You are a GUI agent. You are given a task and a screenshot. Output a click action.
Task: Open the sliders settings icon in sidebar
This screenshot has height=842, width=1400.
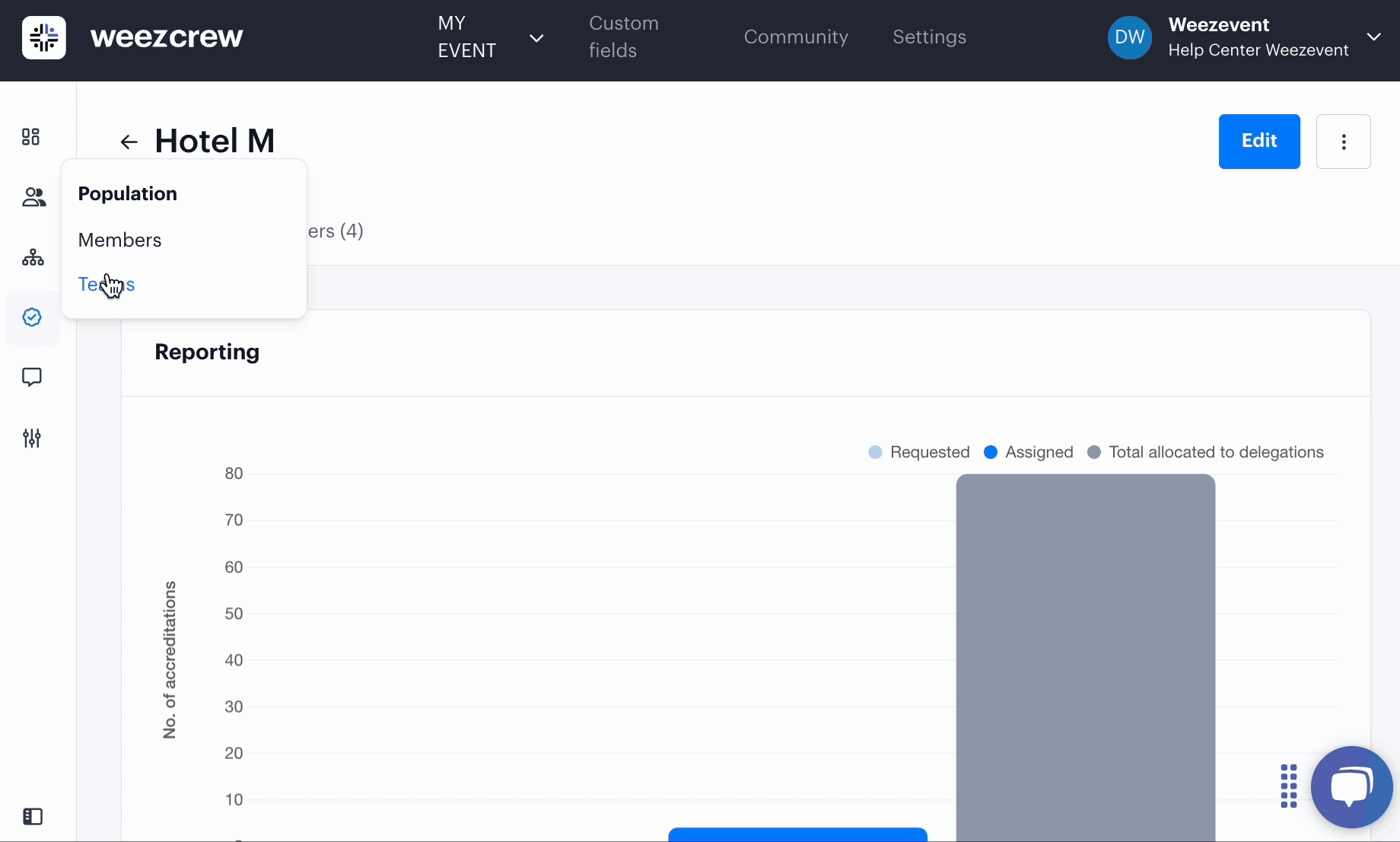click(x=32, y=438)
